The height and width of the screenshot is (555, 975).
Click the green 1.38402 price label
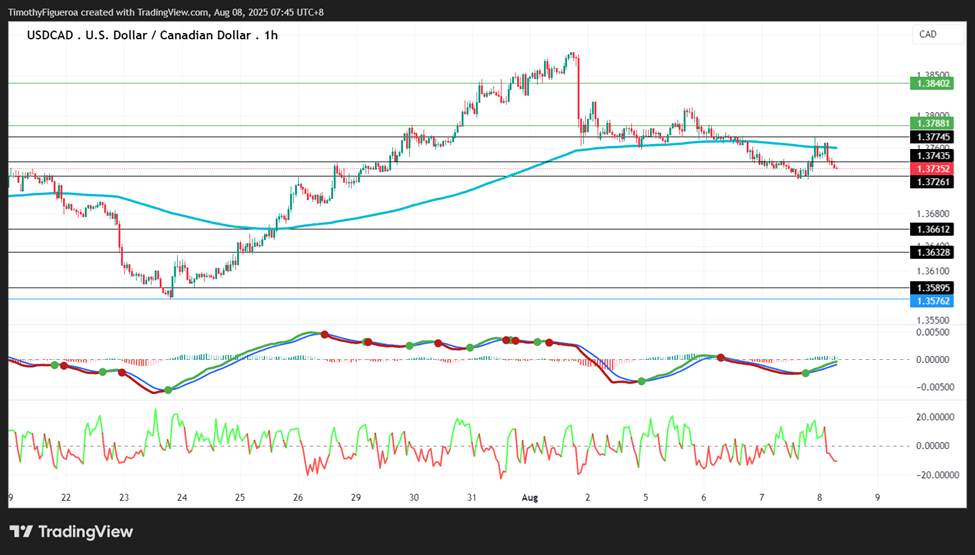pyautogui.click(x=931, y=83)
